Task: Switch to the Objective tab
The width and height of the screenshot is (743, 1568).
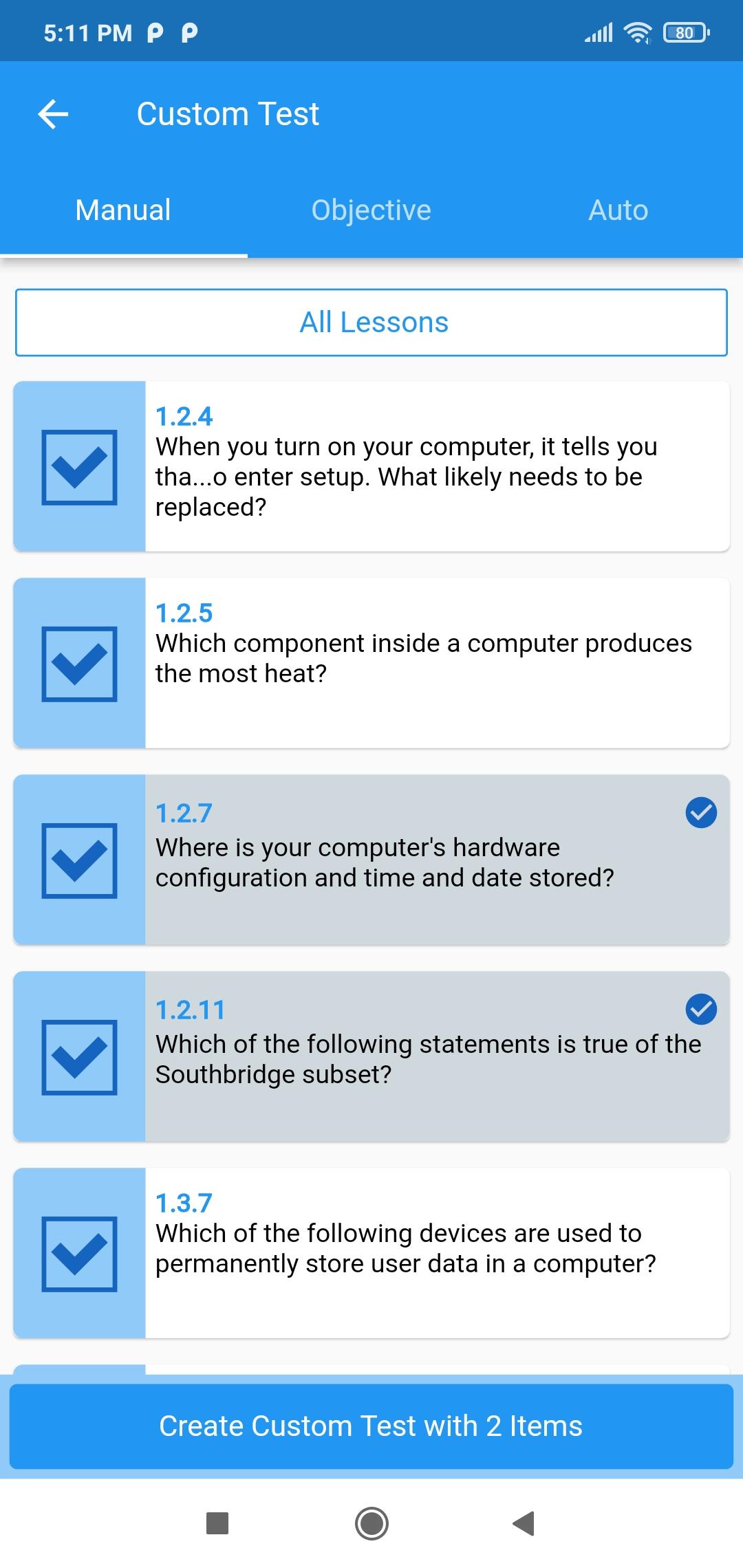Action: tap(371, 210)
